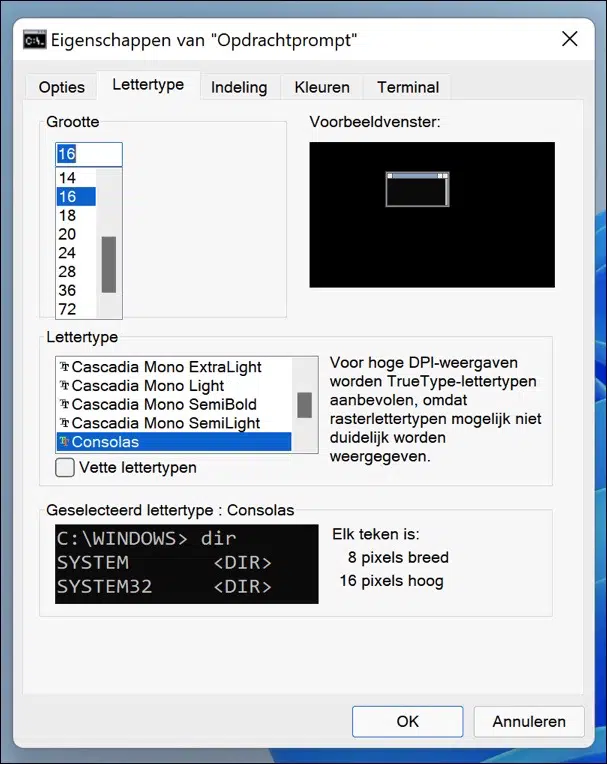Open the Command Prompt title bar icon menu
This screenshot has height=764, width=607.
click(35, 40)
